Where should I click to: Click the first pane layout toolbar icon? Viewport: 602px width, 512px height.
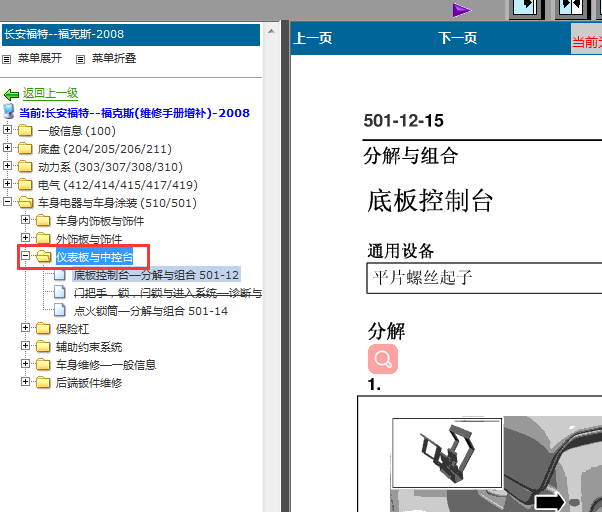[527, 9]
